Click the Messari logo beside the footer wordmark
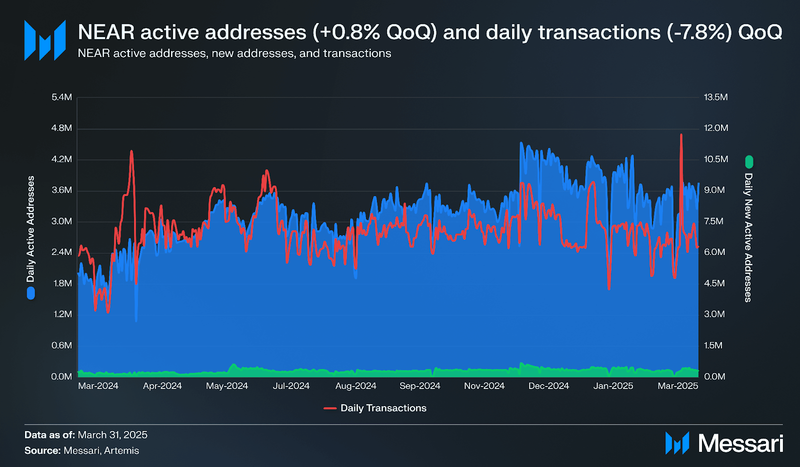The height and width of the screenshot is (467, 800). [677, 443]
